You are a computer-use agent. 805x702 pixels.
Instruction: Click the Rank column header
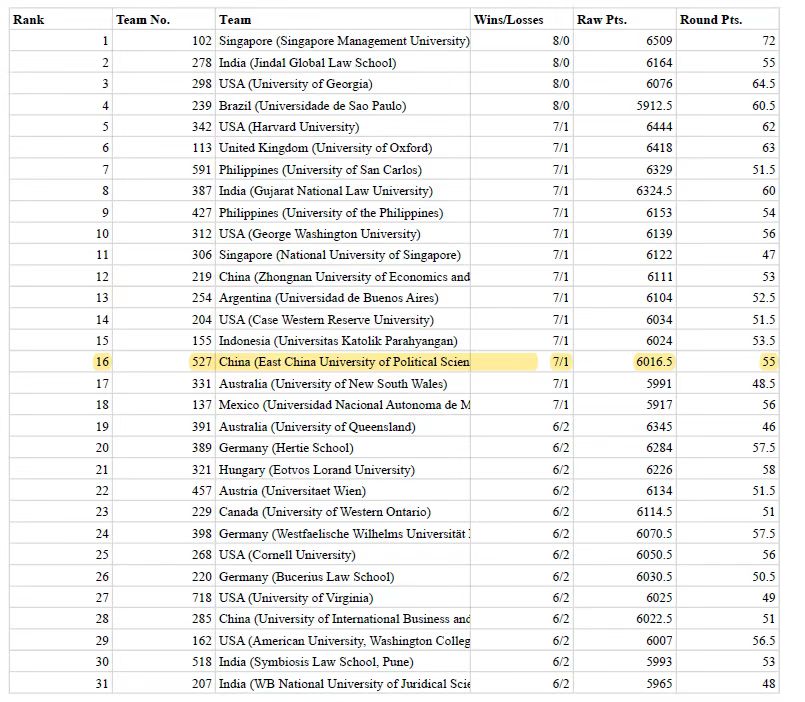click(x=61, y=20)
